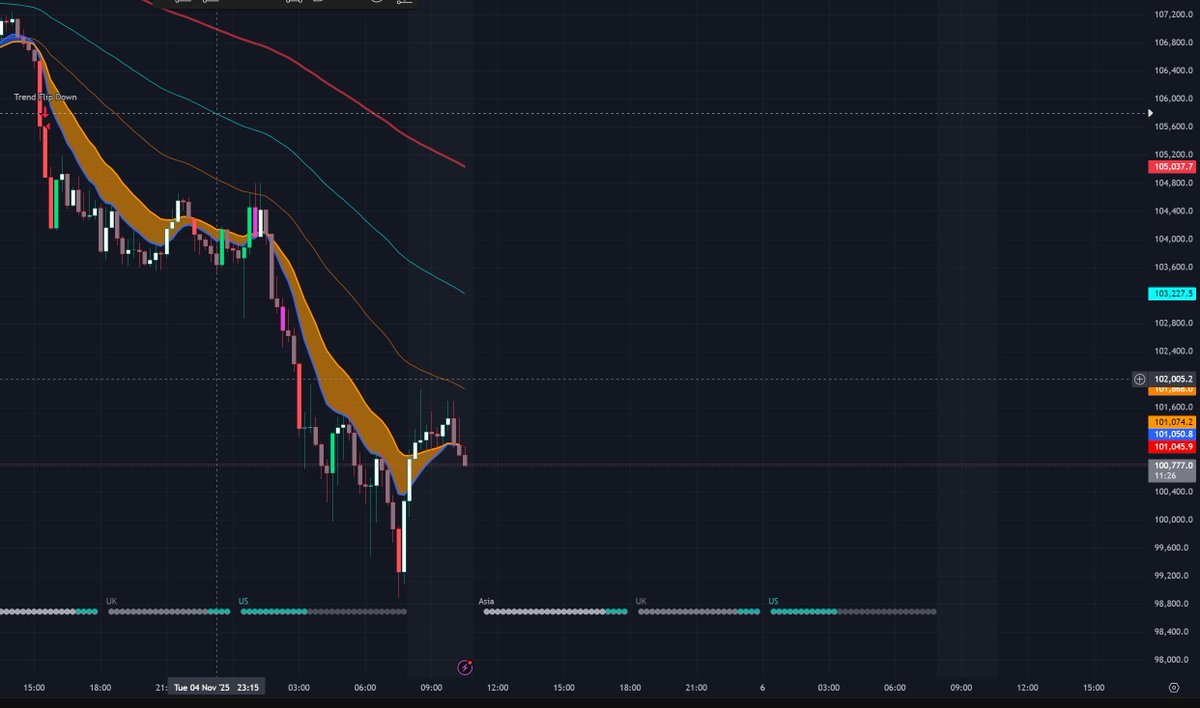Click the Asia session label on the session row

coord(486,600)
